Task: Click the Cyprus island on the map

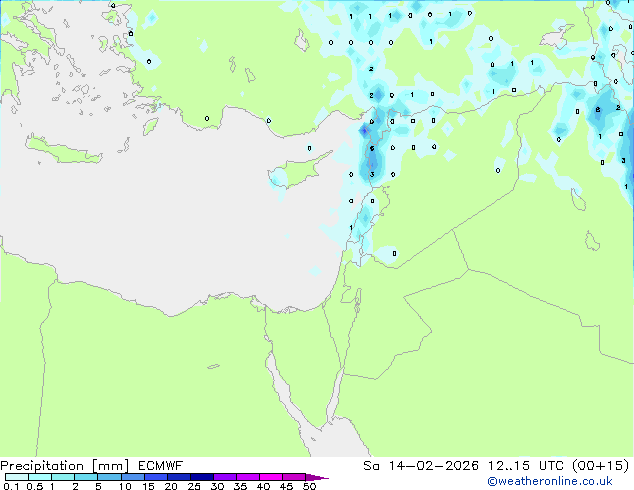Action: pos(298,171)
